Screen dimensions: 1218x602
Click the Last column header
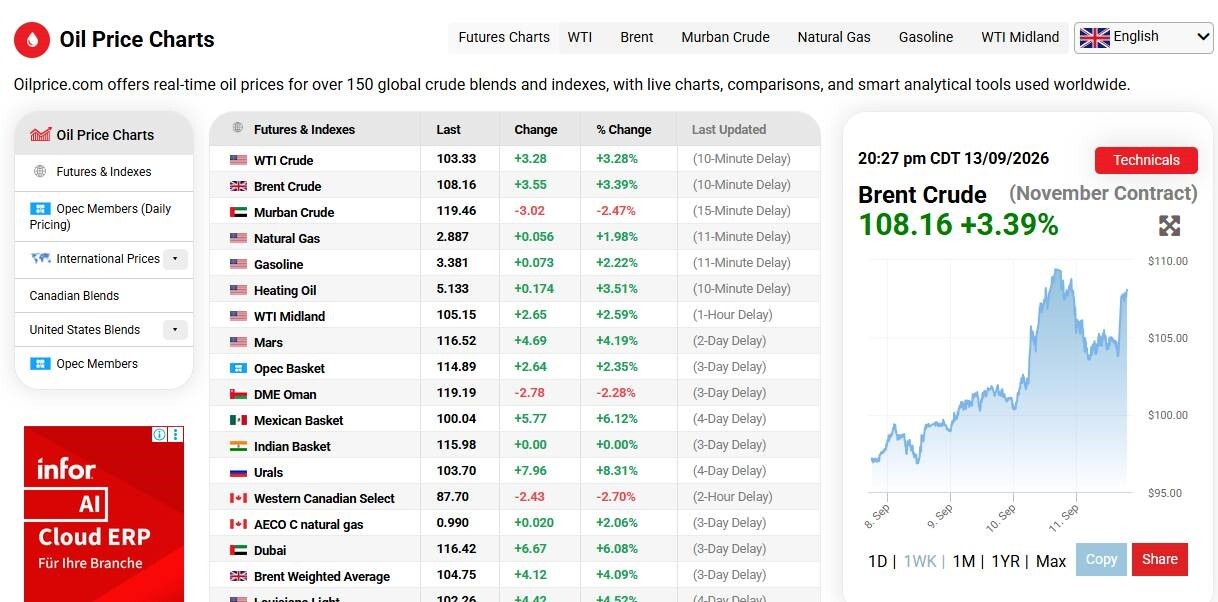point(448,129)
